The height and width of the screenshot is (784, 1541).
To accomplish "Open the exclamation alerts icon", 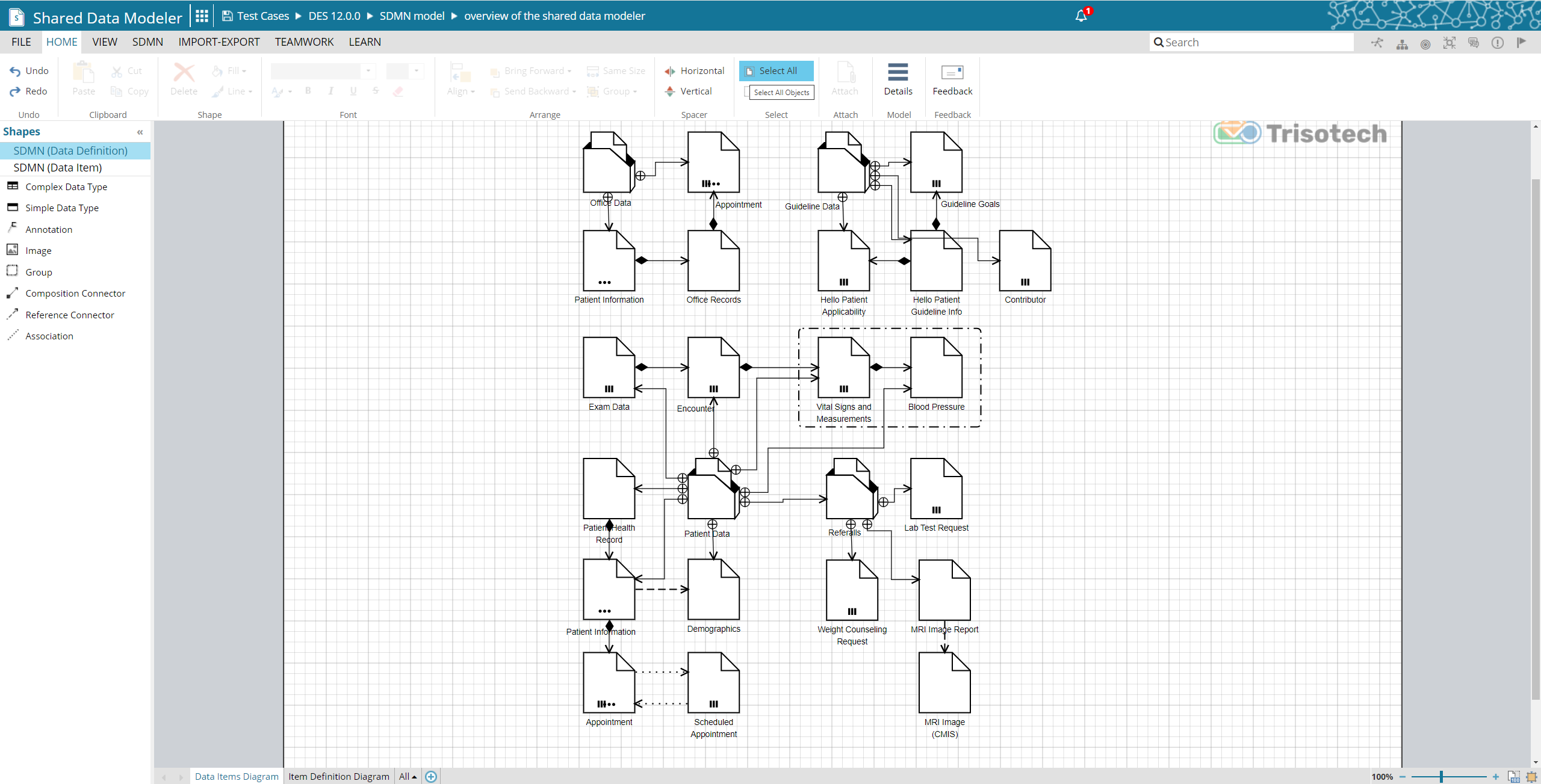I will (1498, 43).
